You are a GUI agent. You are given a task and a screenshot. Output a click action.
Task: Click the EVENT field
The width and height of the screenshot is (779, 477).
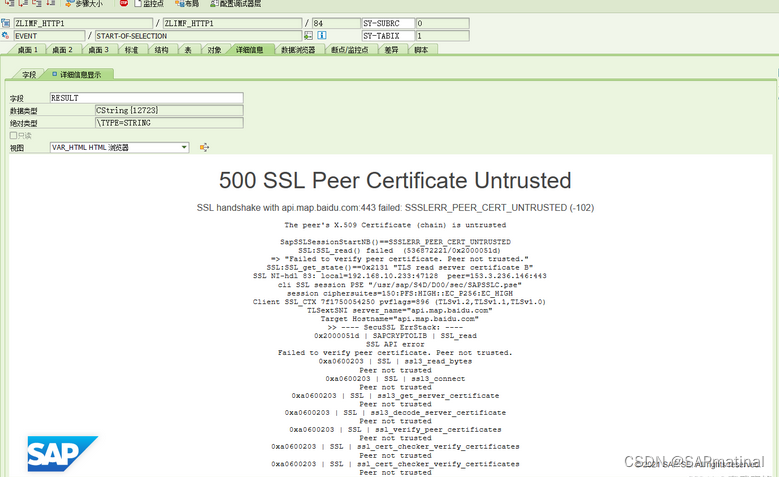[x=49, y=36]
